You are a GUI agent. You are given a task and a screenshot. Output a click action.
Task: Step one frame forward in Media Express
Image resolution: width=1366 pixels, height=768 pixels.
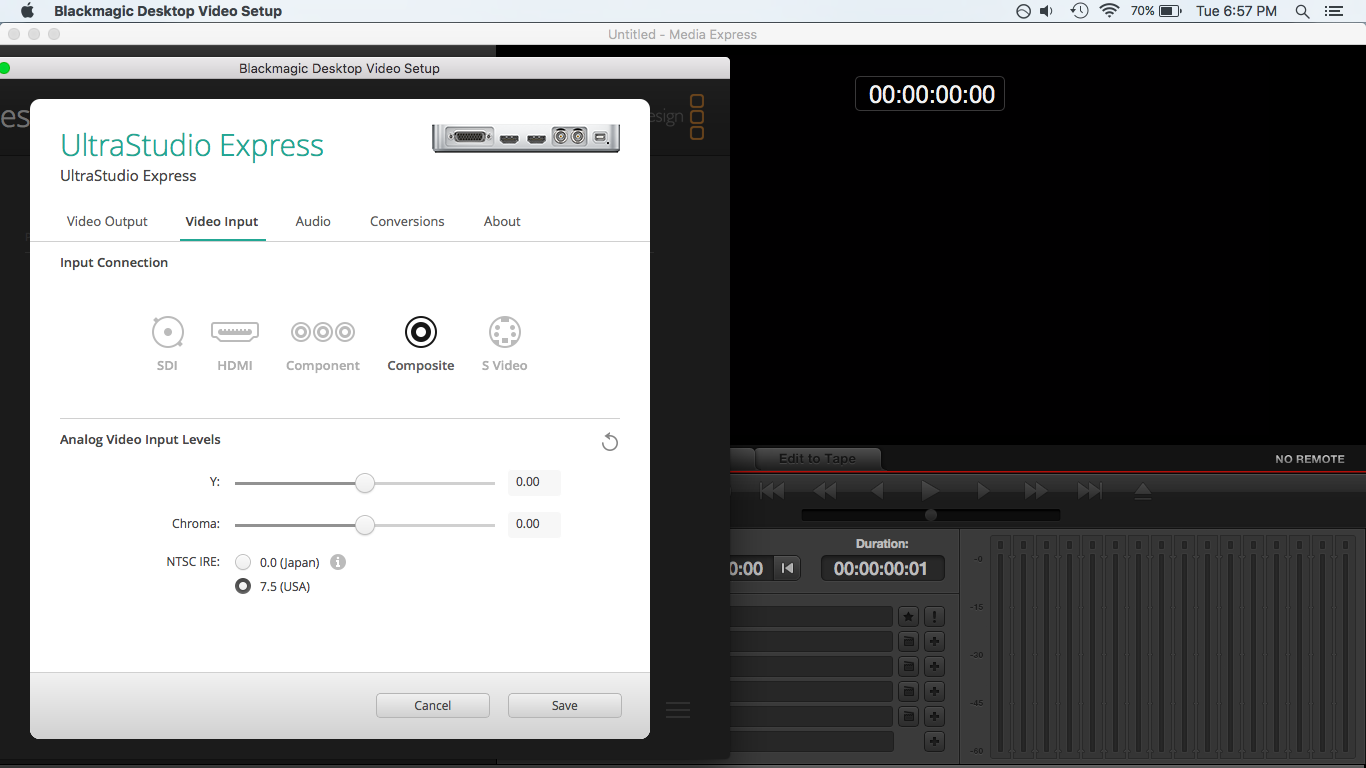click(x=983, y=491)
